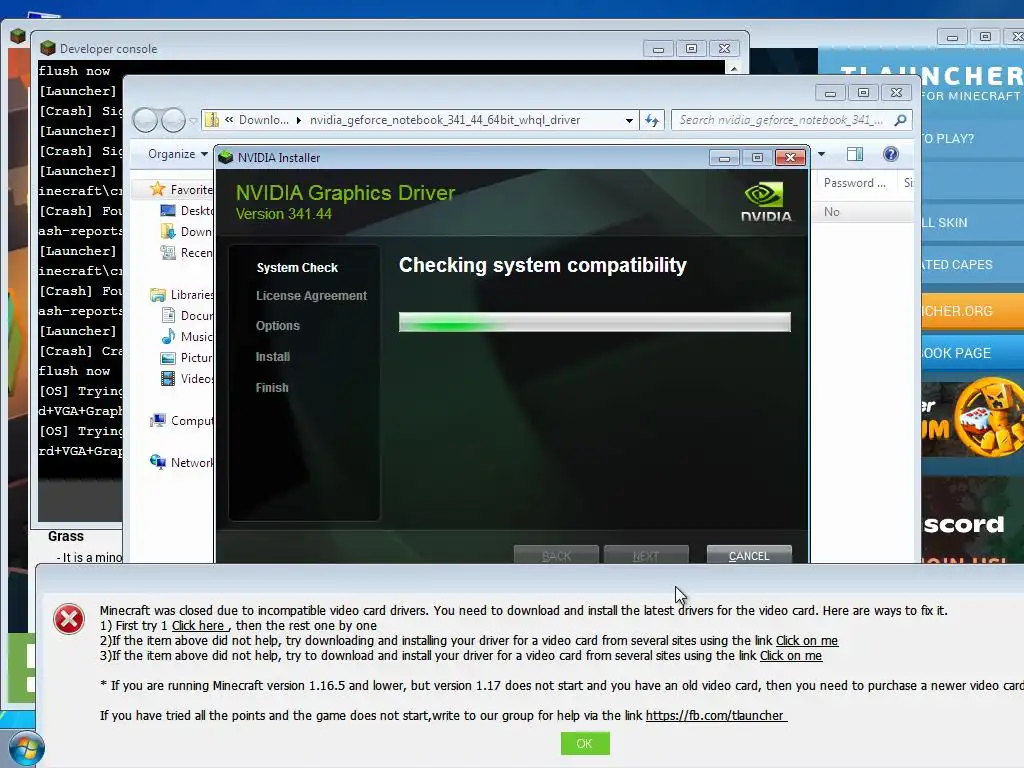Screen dimensions: 1024x768
Task: Open the Organize dropdown menu
Action: 177,154
